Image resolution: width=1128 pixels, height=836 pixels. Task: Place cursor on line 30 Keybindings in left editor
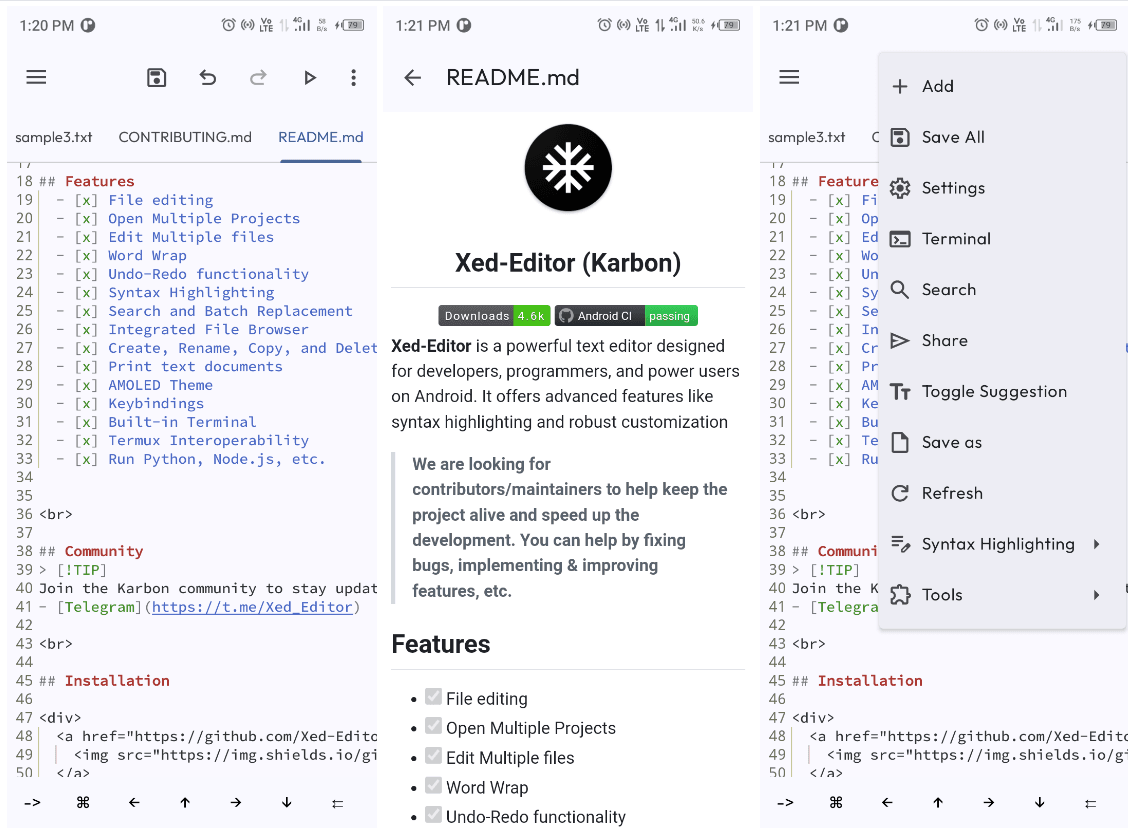pos(156,404)
